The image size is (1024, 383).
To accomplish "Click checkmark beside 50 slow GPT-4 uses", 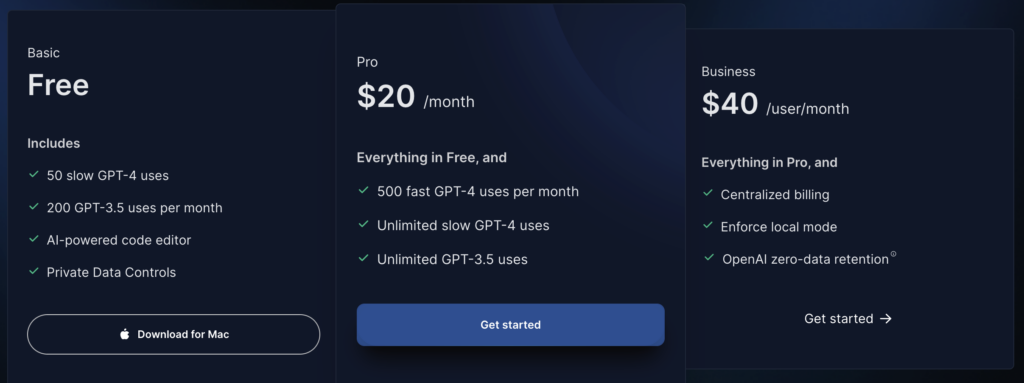I will [33, 175].
